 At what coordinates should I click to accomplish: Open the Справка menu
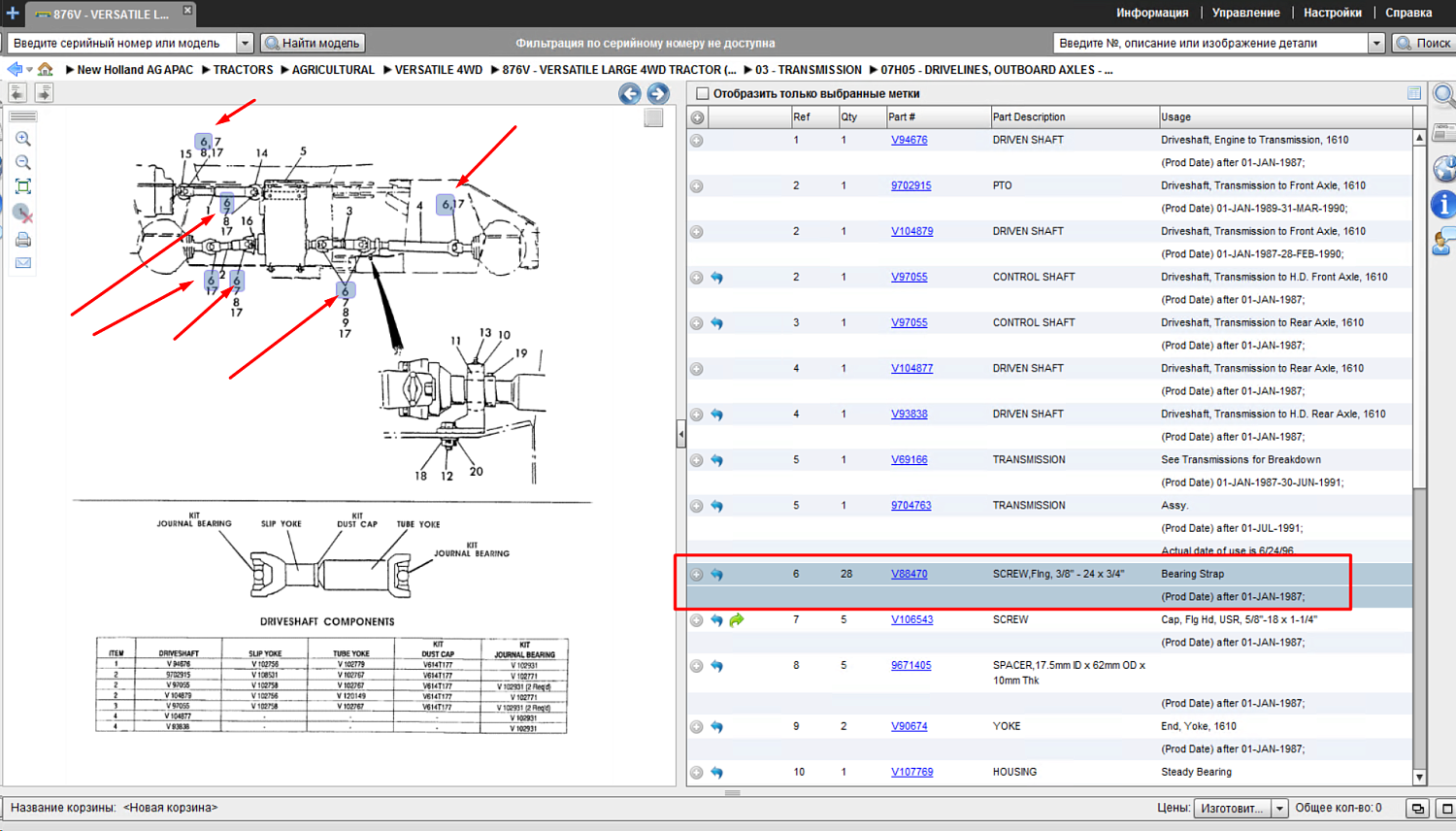pos(1408,13)
